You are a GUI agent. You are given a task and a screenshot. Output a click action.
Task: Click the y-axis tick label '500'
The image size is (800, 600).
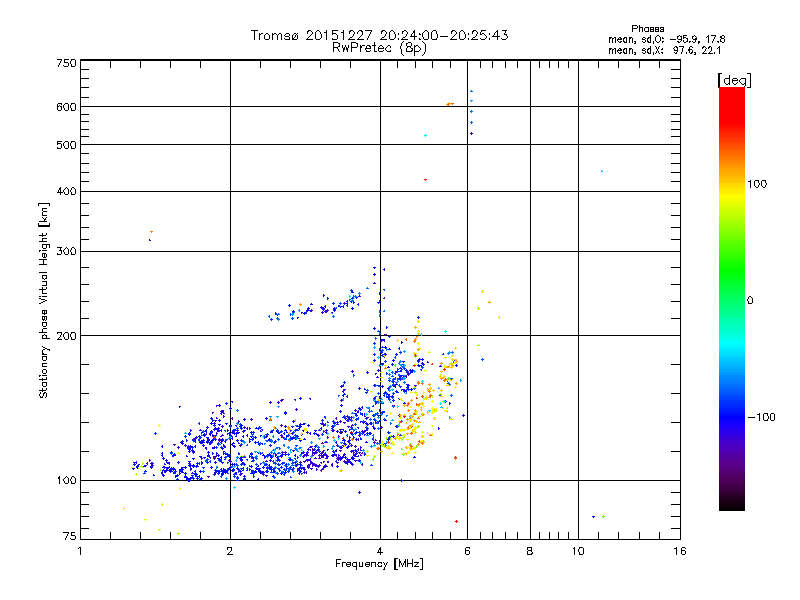tap(66, 145)
